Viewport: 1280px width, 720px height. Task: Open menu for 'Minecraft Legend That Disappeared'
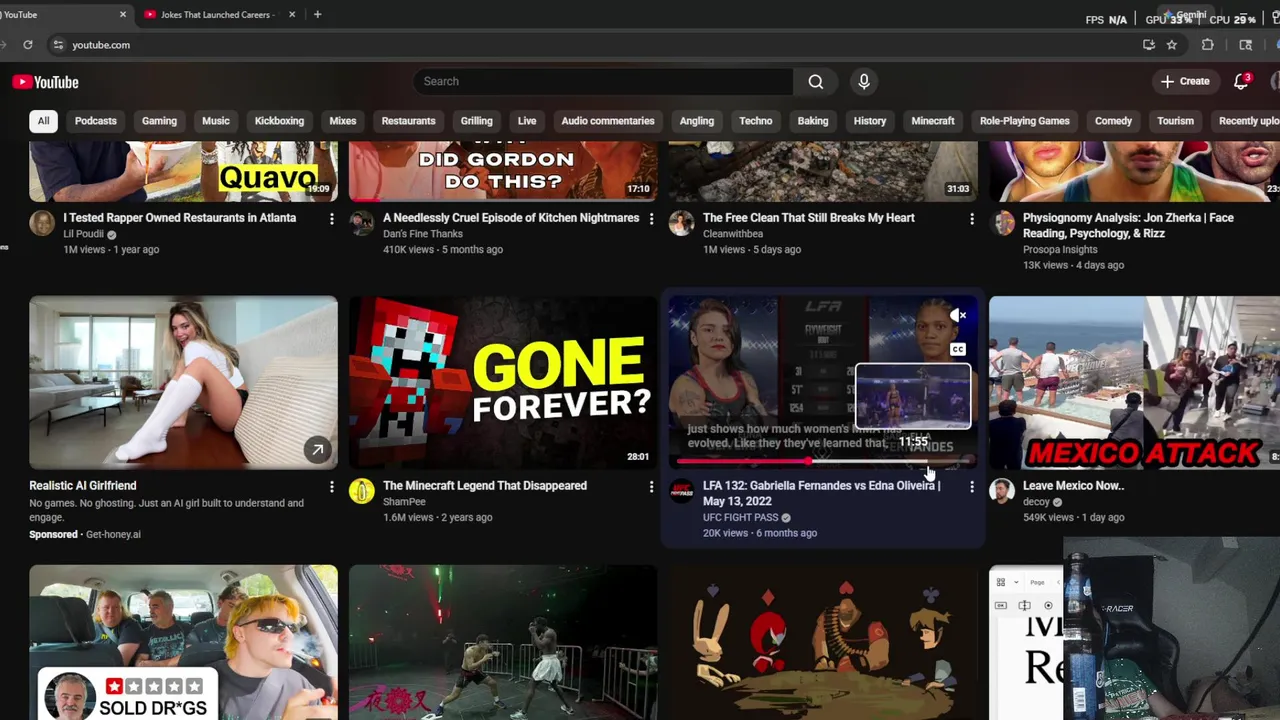pyautogui.click(x=652, y=486)
